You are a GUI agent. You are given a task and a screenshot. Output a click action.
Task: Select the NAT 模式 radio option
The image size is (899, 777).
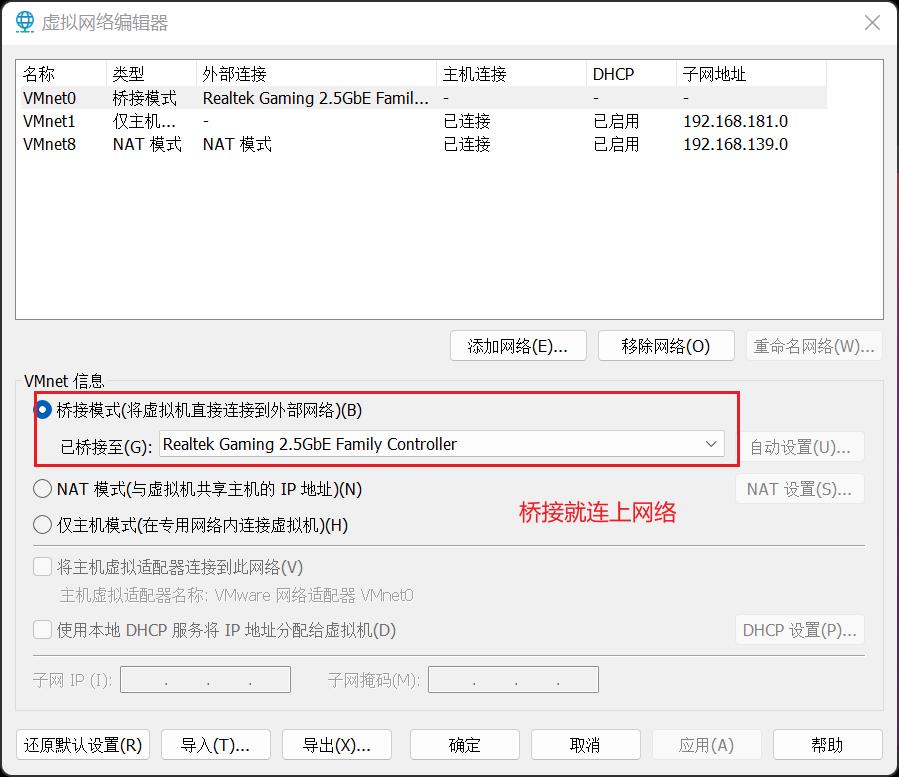(x=43, y=489)
